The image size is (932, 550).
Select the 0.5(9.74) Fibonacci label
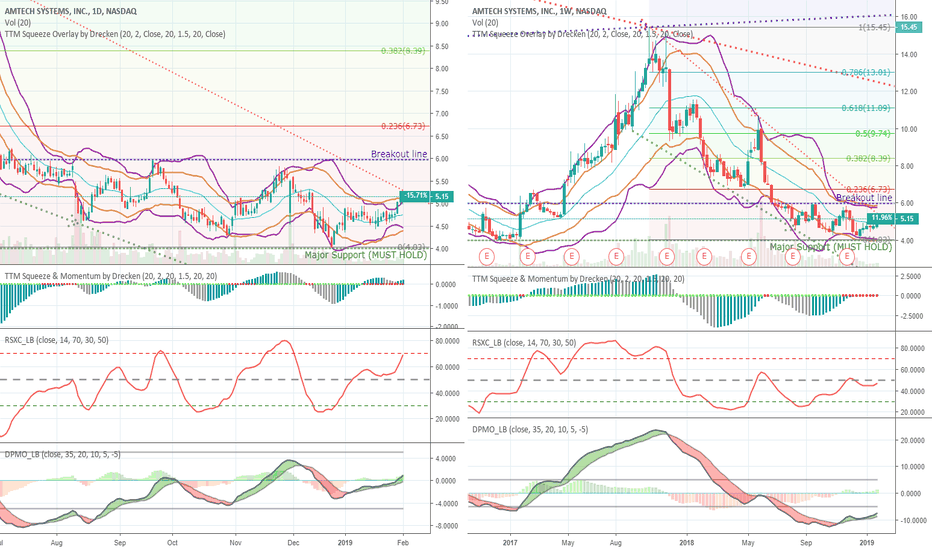[x=873, y=133]
